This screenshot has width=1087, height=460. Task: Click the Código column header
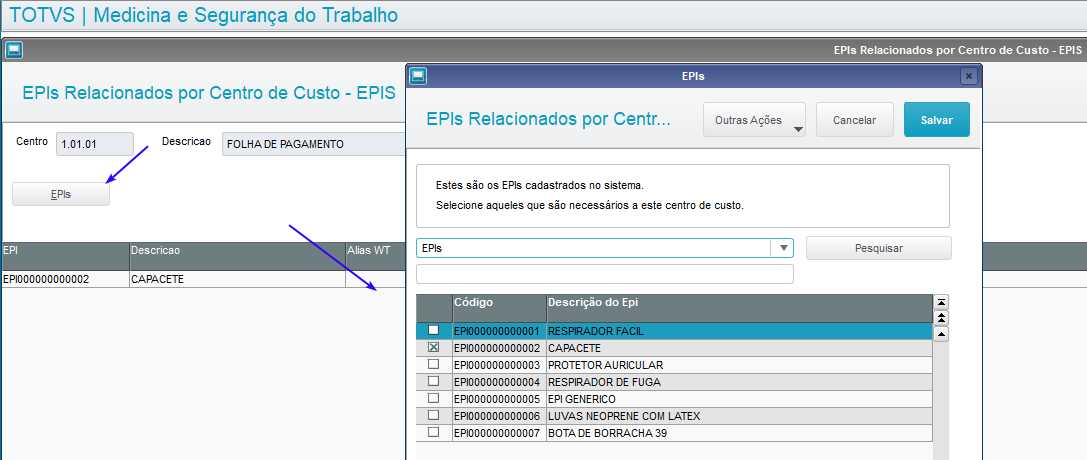(499, 308)
